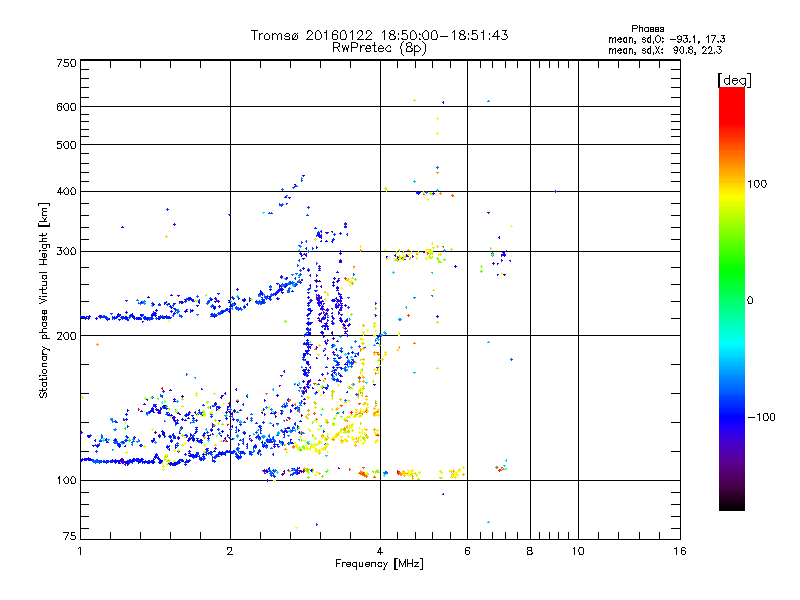Select the 'mean, sd,O: -93.1, 17.3' statistic
Viewport: 800px width, 600px height.
pyautogui.click(x=666, y=39)
